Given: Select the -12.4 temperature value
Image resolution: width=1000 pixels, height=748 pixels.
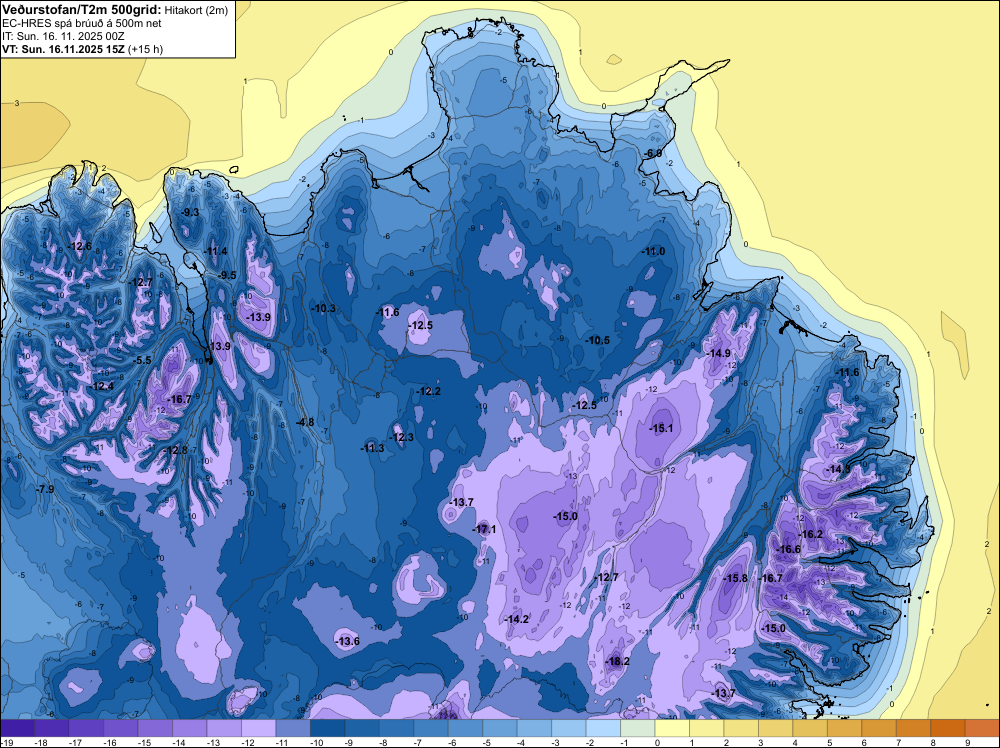Looking at the screenshot, I should click(x=101, y=386).
